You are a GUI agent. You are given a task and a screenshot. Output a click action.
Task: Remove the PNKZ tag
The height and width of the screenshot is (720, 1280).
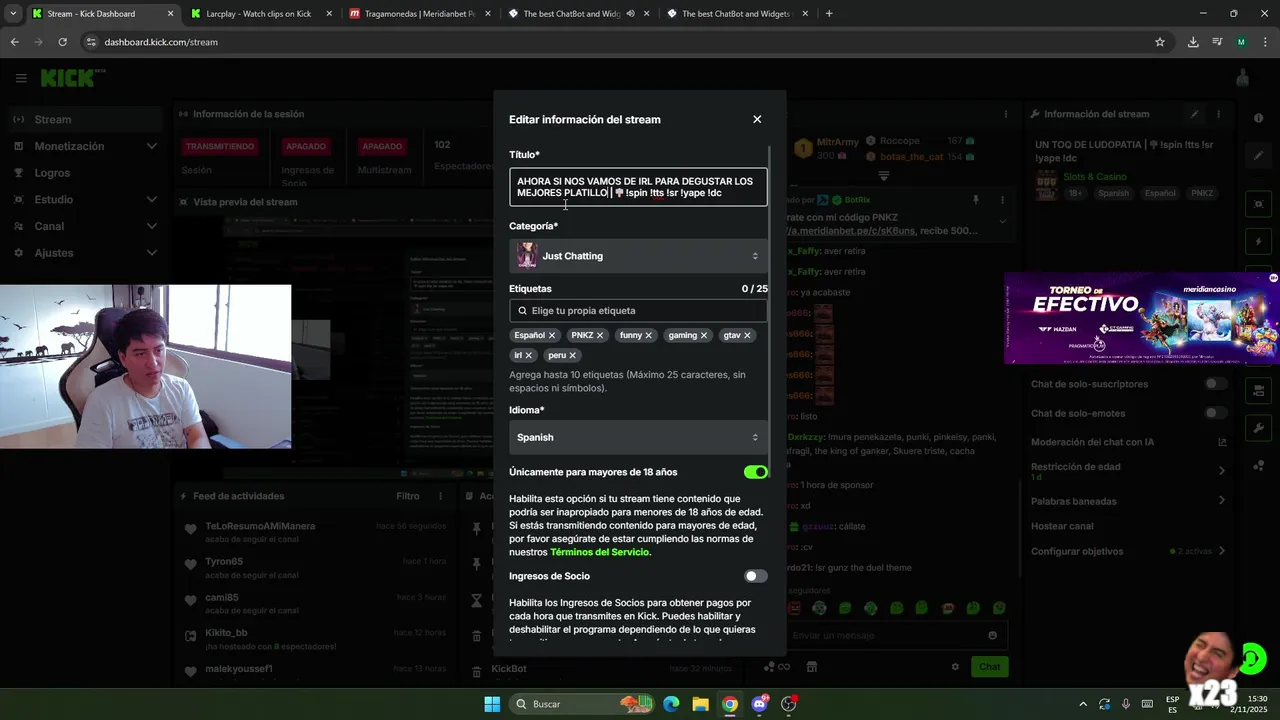point(600,336)
